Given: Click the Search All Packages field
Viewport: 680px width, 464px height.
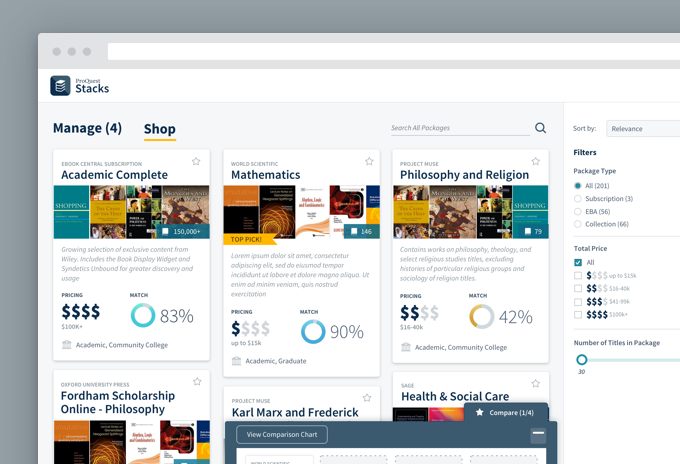Looking at the screenshot, I should 460,128.
